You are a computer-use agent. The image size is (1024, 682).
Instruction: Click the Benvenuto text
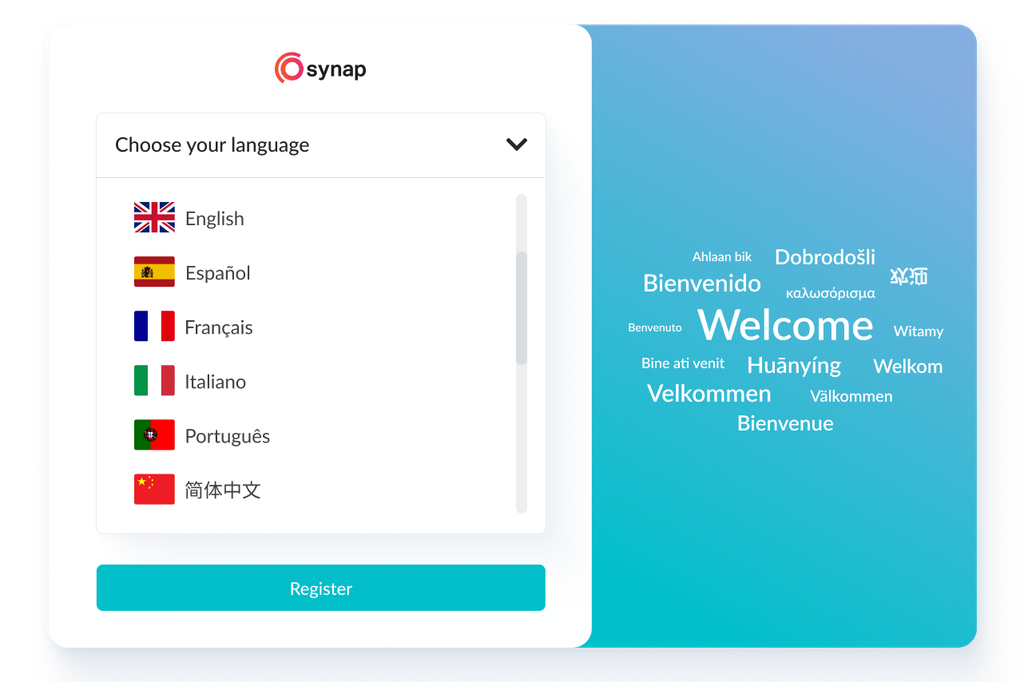point(655,327)
